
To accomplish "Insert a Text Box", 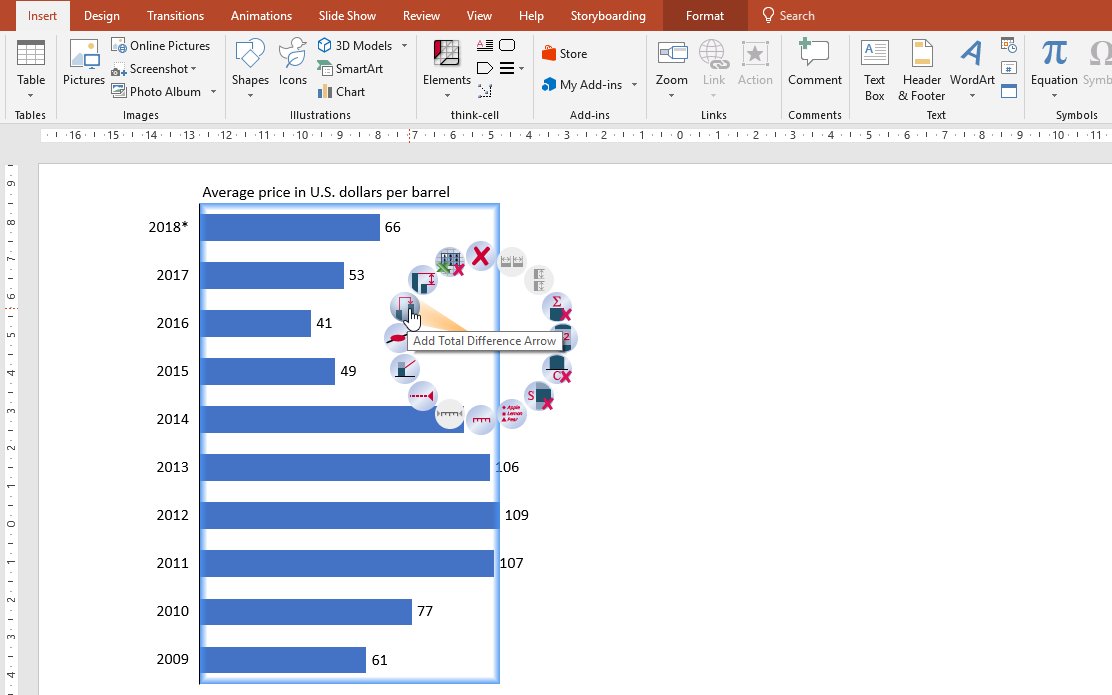I will pyautogui.click(x=874, y=70).
